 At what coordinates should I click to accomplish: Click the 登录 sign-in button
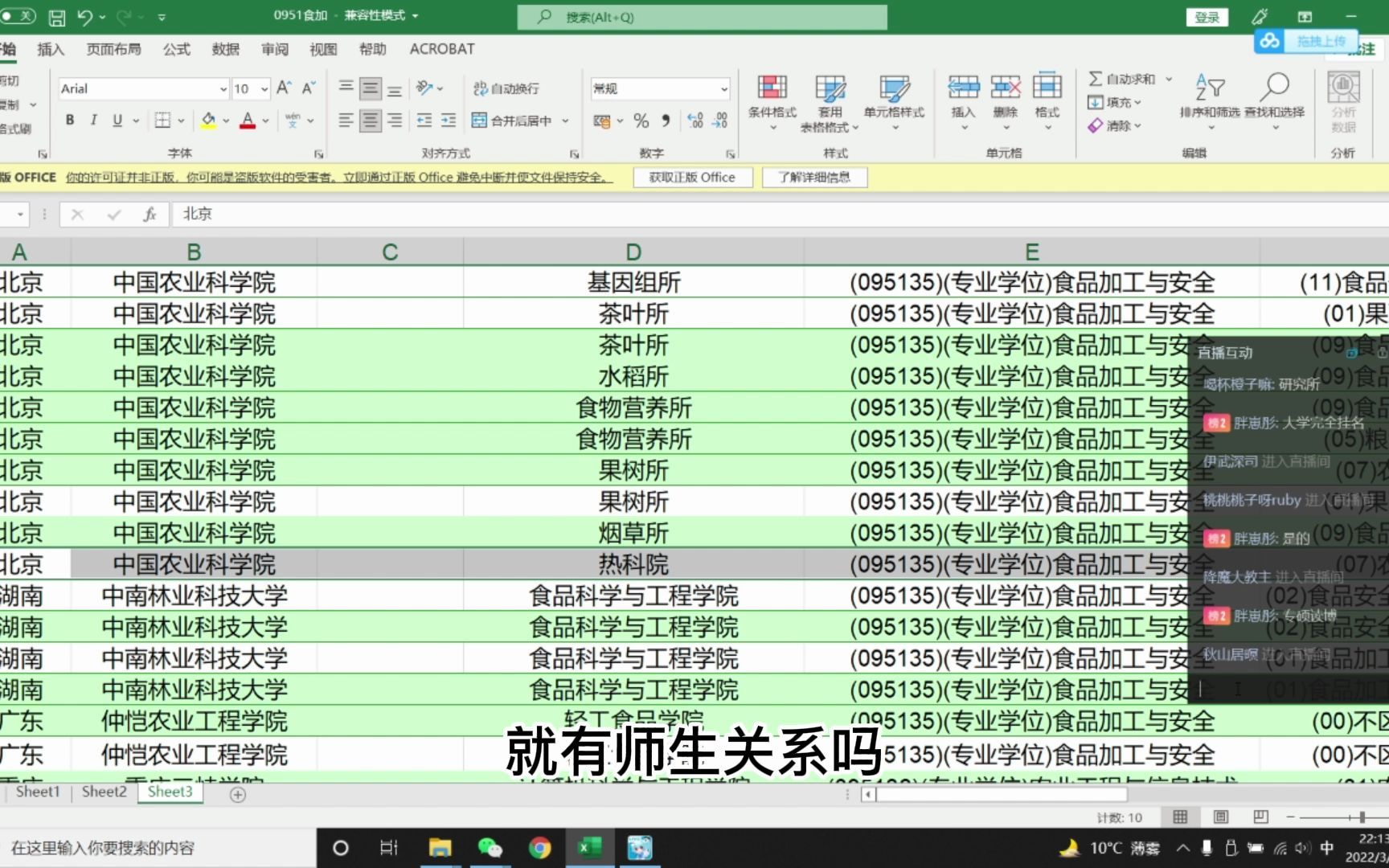tap(1207, 17)
